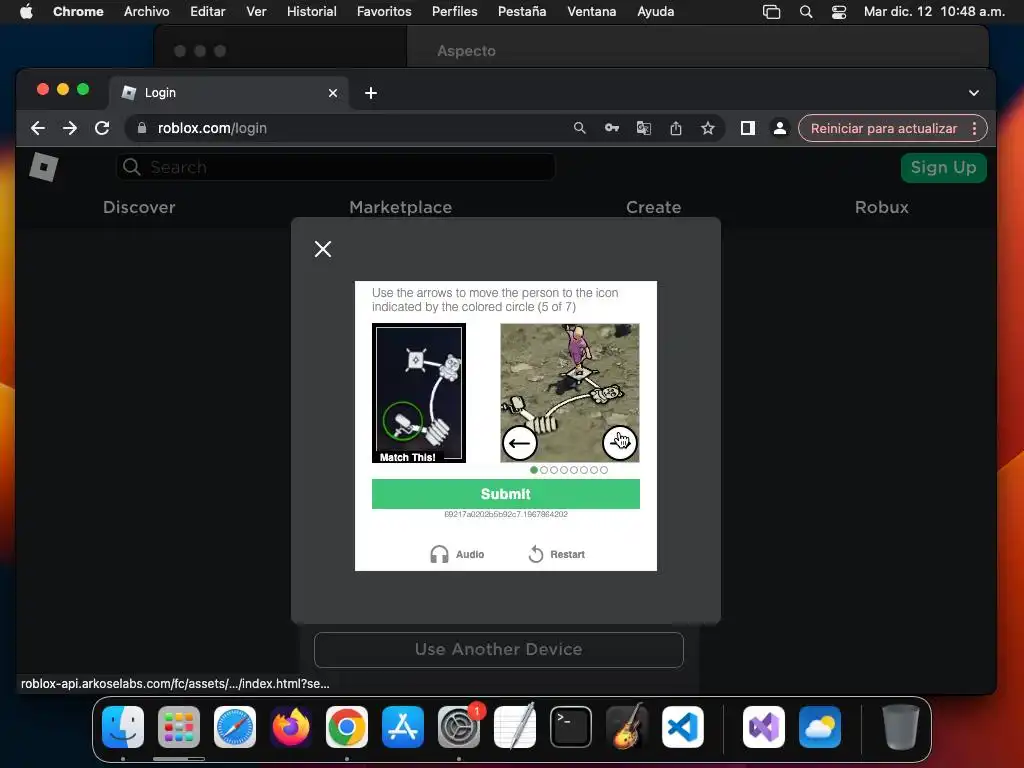Viewport: 1024px width, 768px height.
Task: Bookmark this page with the star icon
Action: pyautogui.click(x=708, y=128)
